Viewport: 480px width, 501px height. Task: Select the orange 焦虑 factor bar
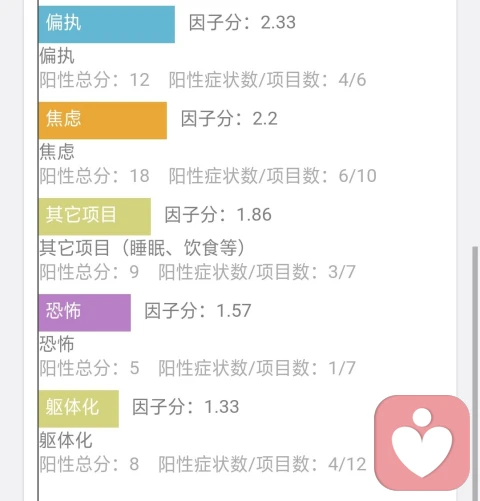click(x=103, y=120)
